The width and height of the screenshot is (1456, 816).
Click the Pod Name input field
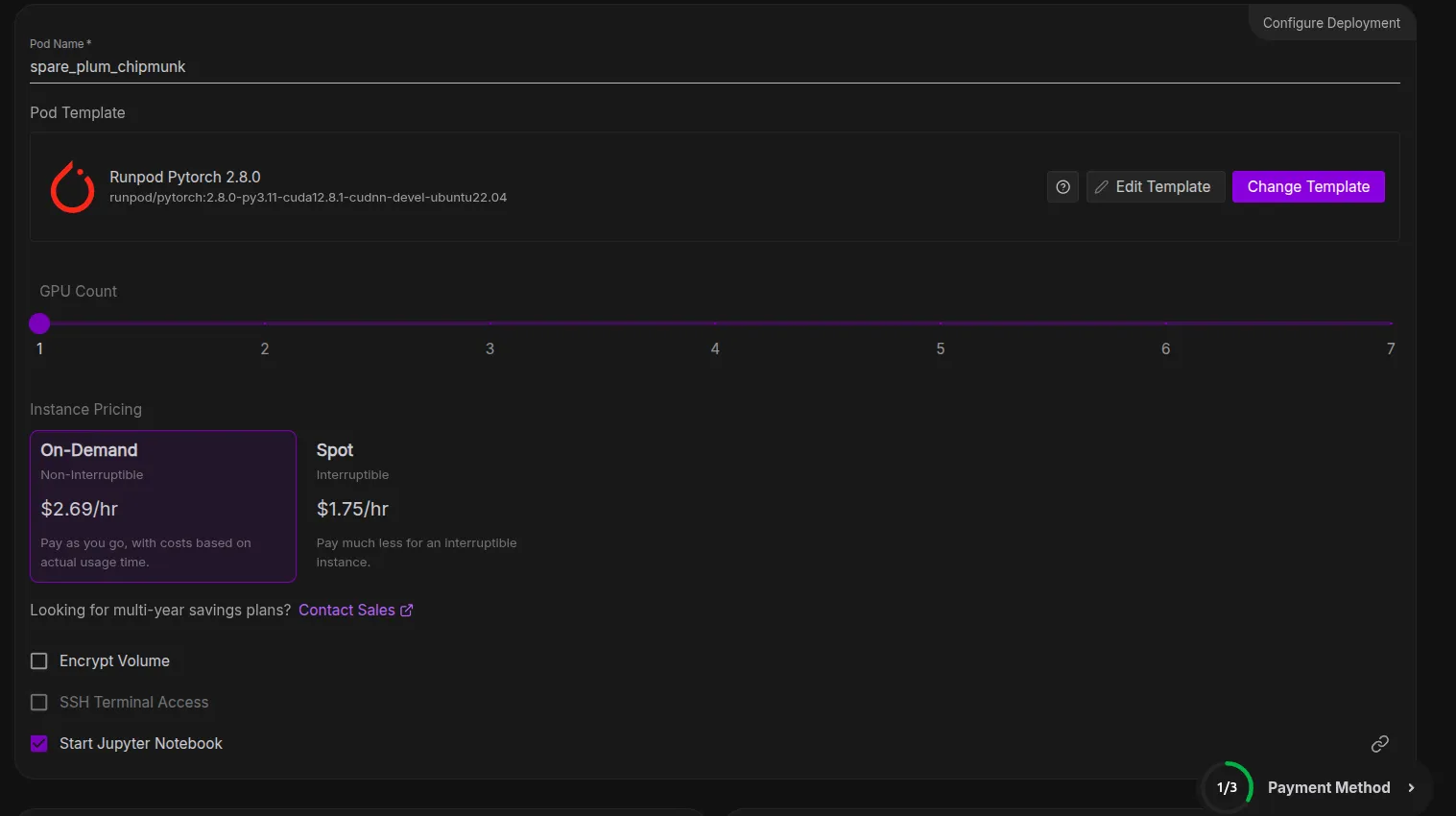(714, 67)
